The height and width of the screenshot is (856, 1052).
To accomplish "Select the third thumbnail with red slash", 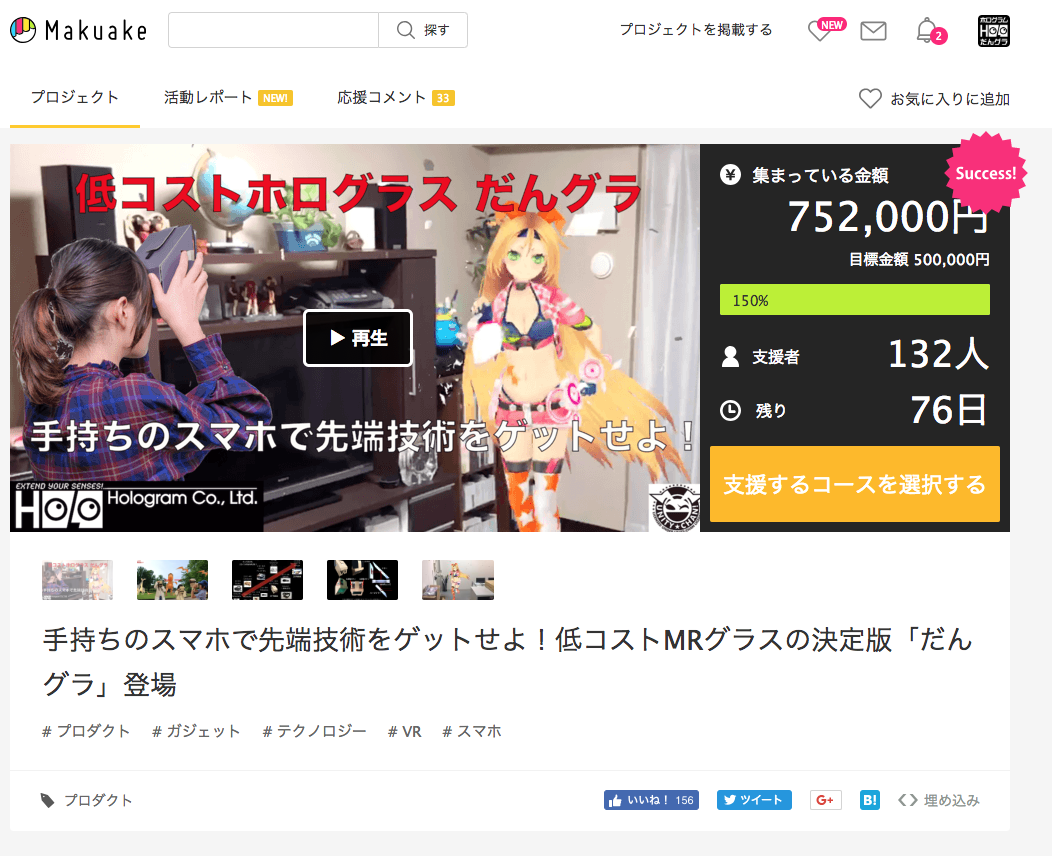I will coord(267,580).
